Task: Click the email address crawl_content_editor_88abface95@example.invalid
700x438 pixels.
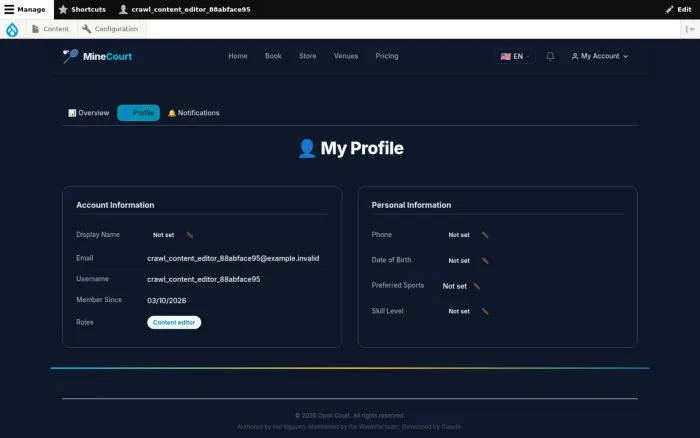Action: [x=233, y=259]
